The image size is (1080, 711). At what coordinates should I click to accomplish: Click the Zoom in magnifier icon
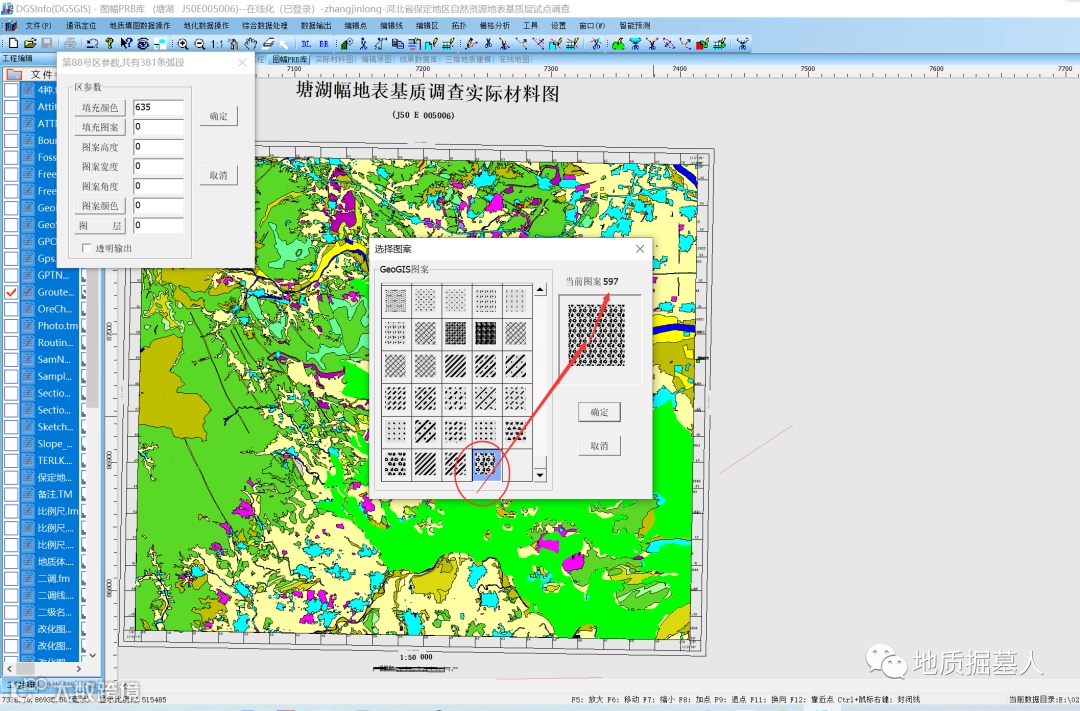(x=183, y=43)
